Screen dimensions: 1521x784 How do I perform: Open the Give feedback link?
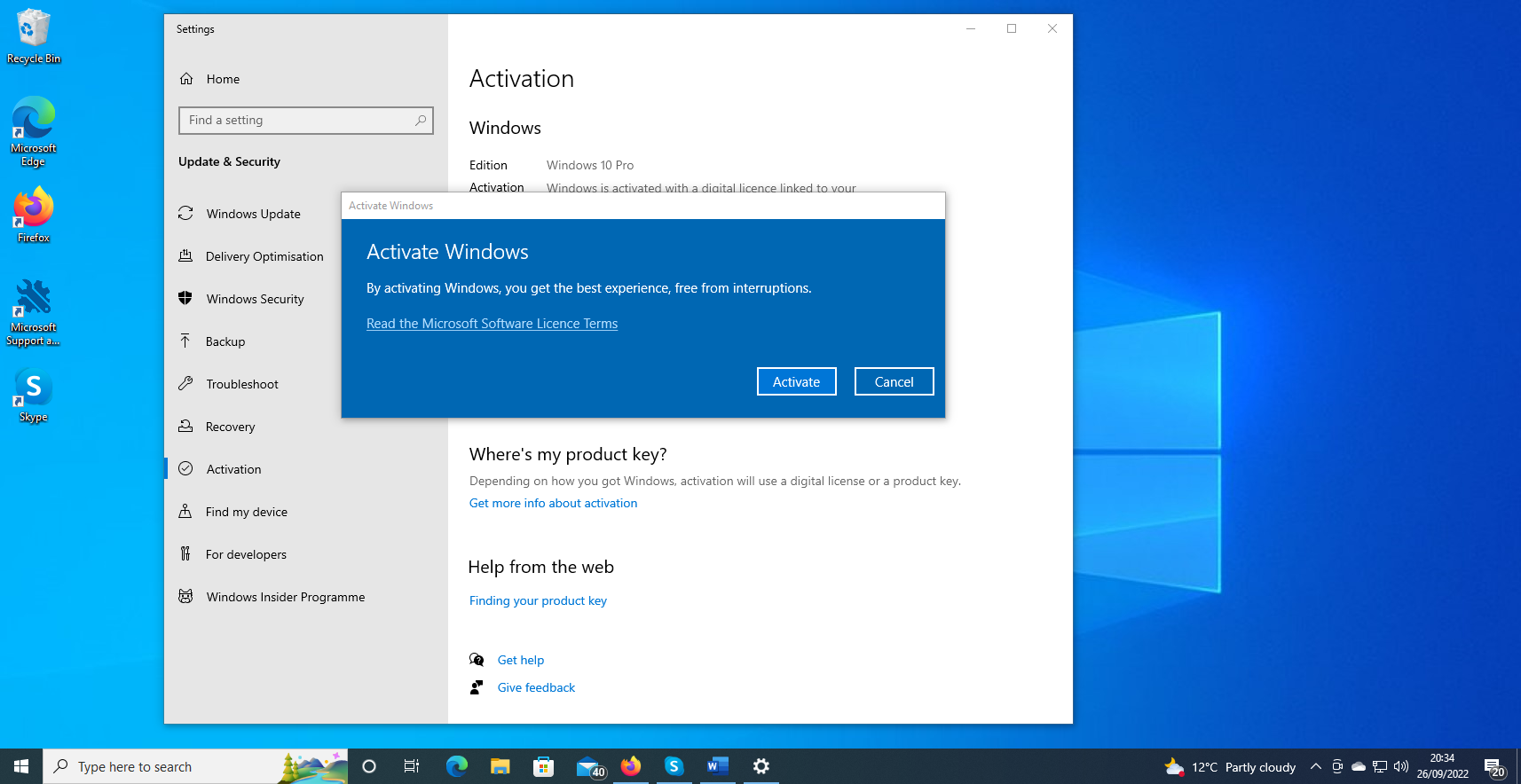click(x=536, y=687)
